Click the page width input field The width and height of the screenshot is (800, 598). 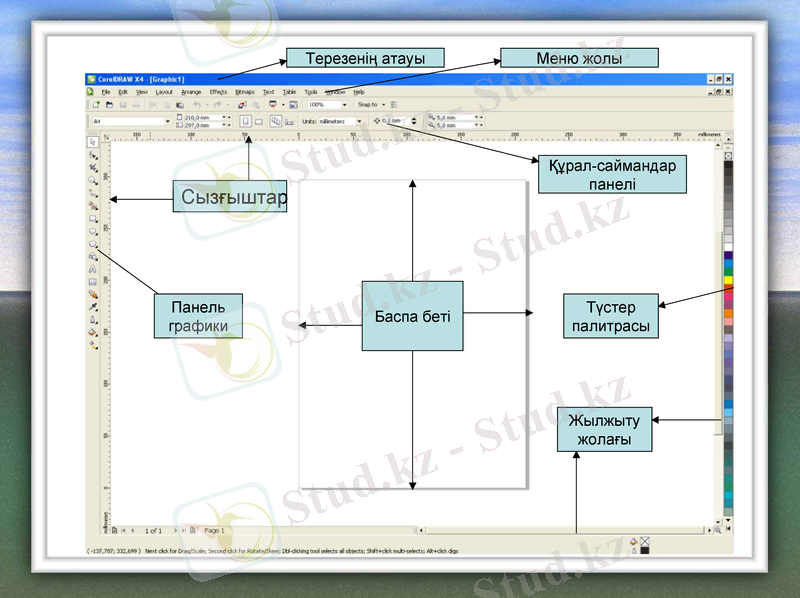[200, 117]
